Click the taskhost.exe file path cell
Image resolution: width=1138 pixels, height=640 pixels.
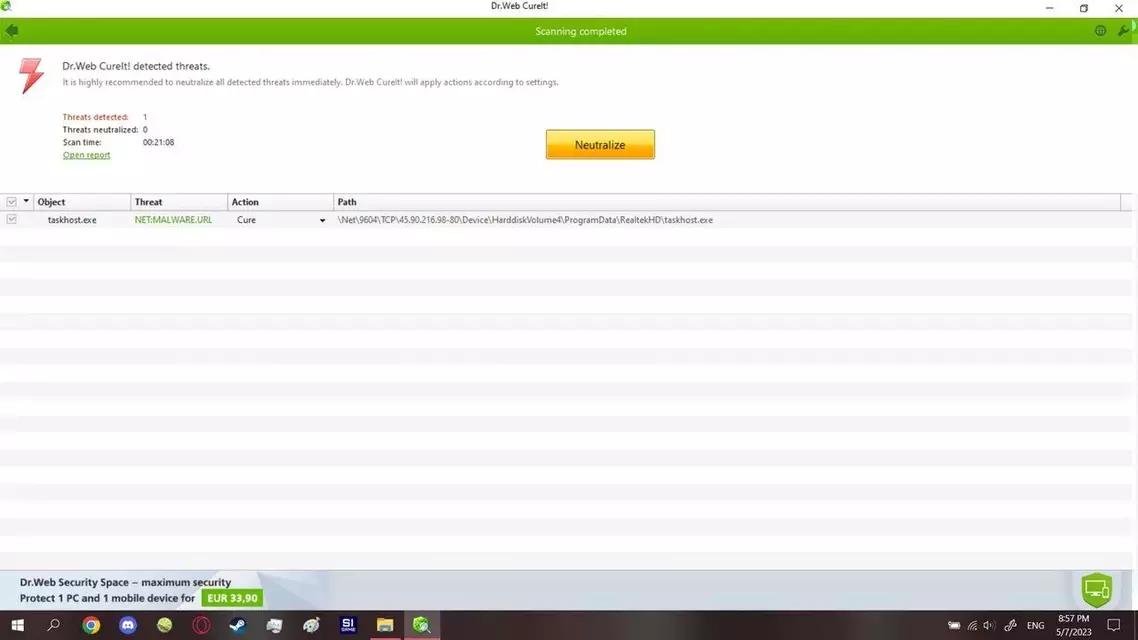point(525,220)
